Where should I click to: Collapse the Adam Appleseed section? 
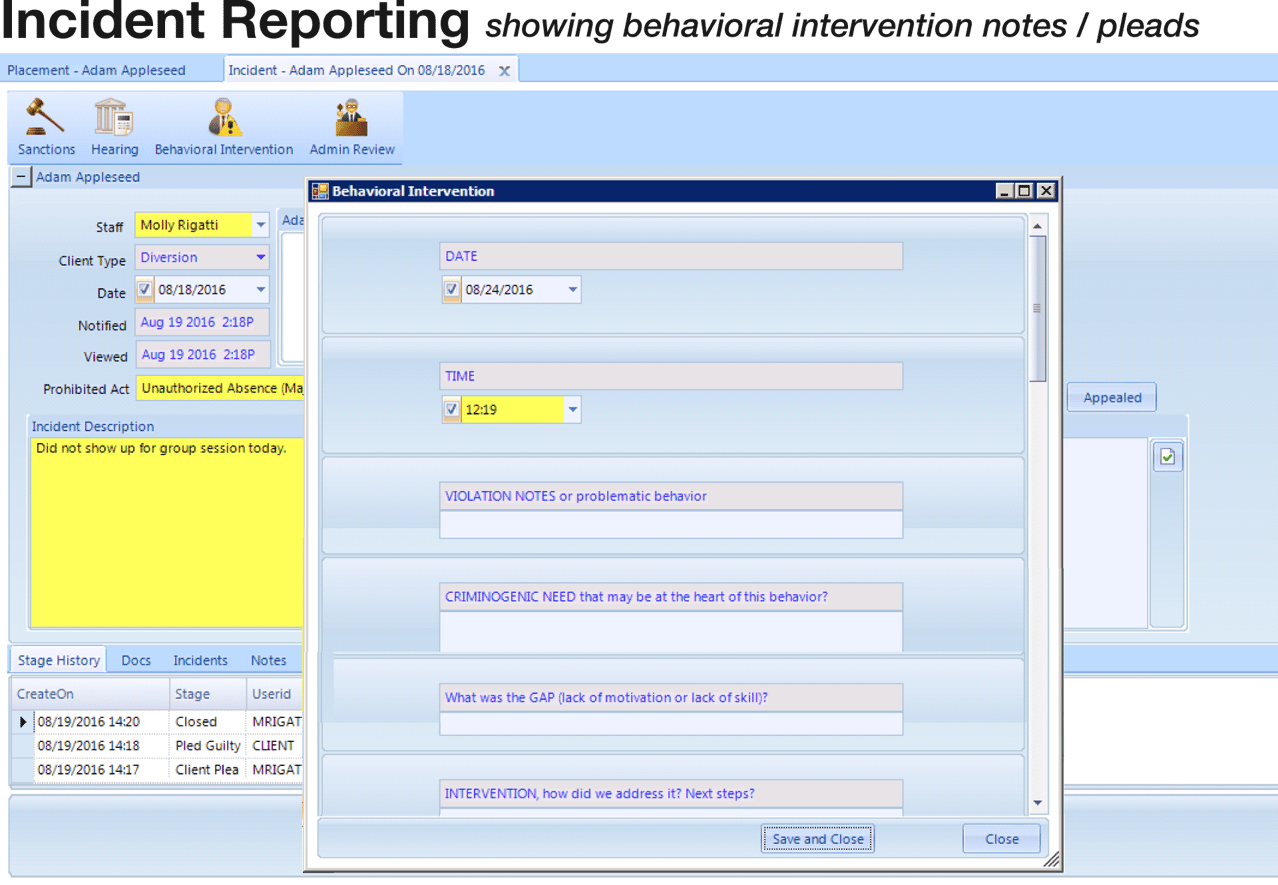pyautogui.click(x=20, y=176)
